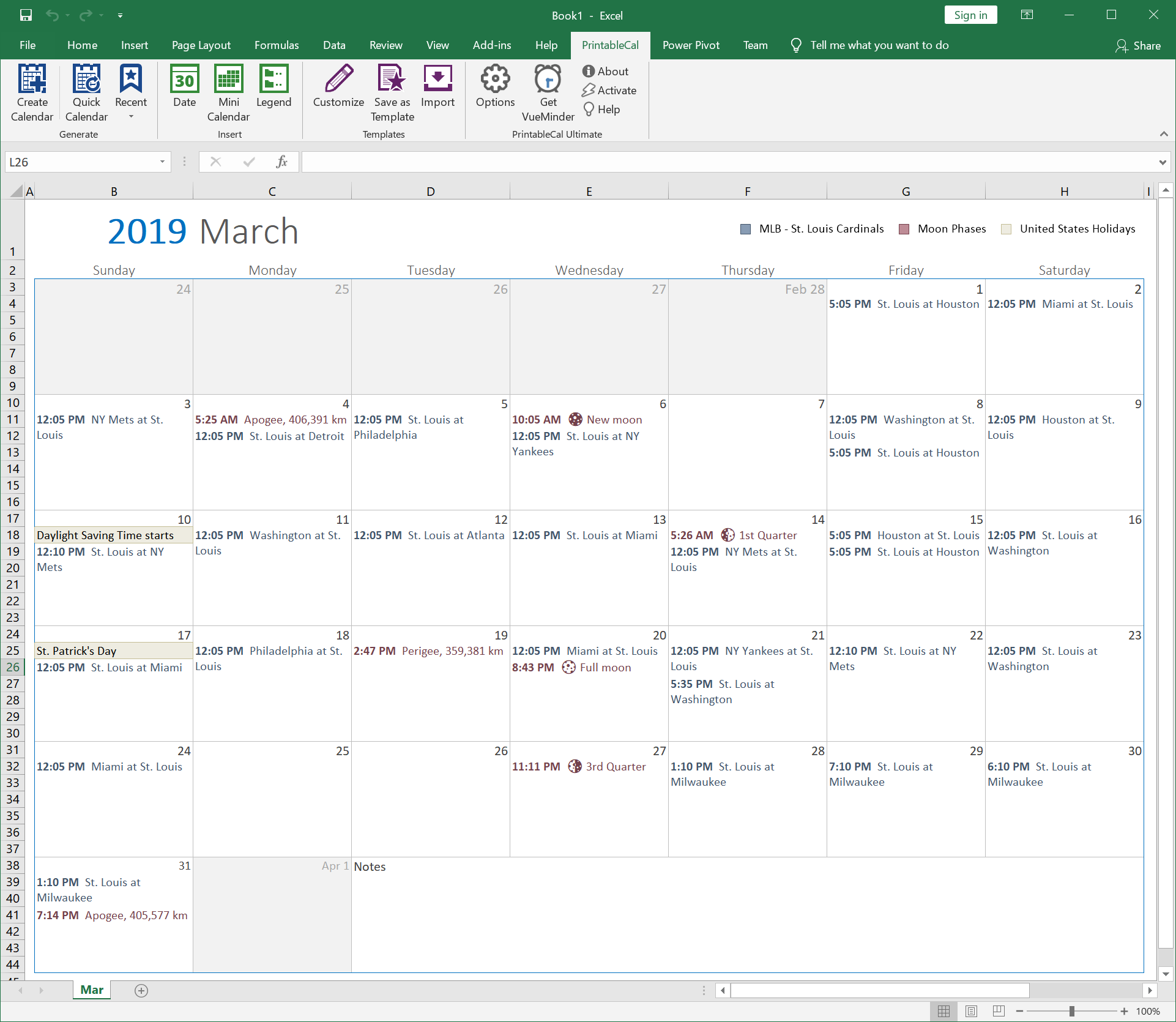The image size is (1176, 1022).
Task: Click the MLB St. Louis Cardinals legend swatch
Action: (745, 229)
